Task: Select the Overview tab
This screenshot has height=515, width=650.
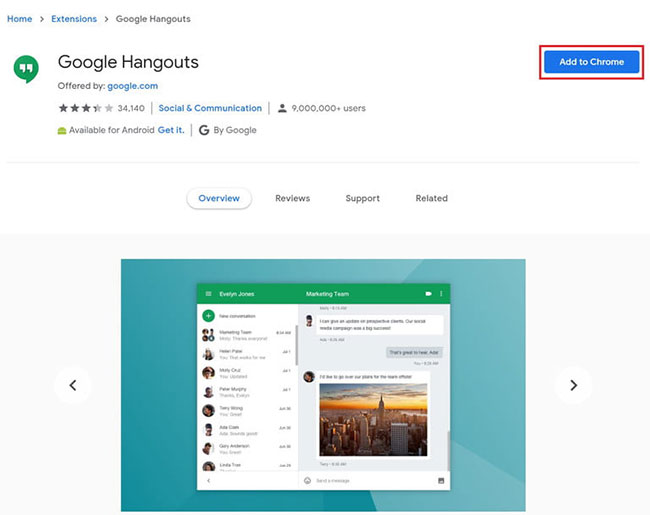Action: [x=219, y=198]
